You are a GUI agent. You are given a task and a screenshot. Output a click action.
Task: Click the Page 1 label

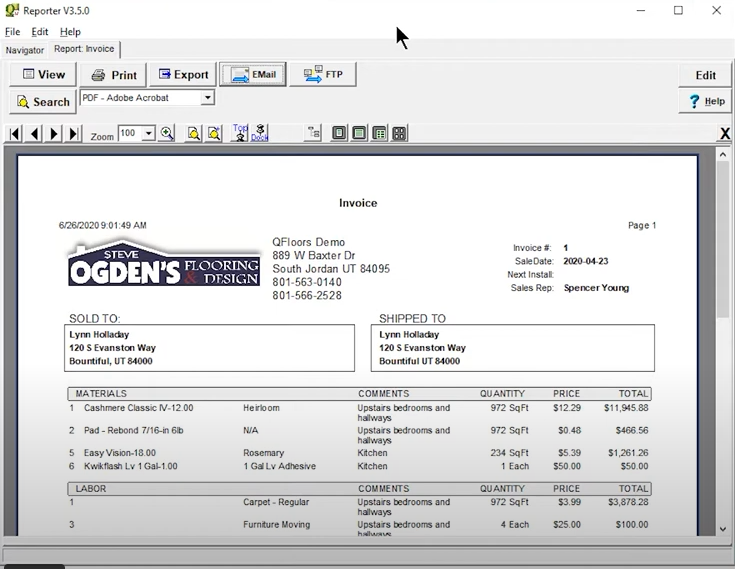[x=642, y=225]
